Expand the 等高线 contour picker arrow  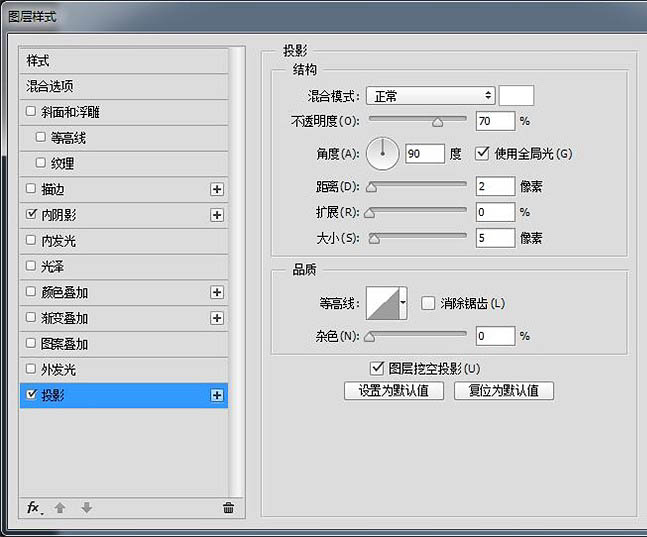(x=403, y=302)
